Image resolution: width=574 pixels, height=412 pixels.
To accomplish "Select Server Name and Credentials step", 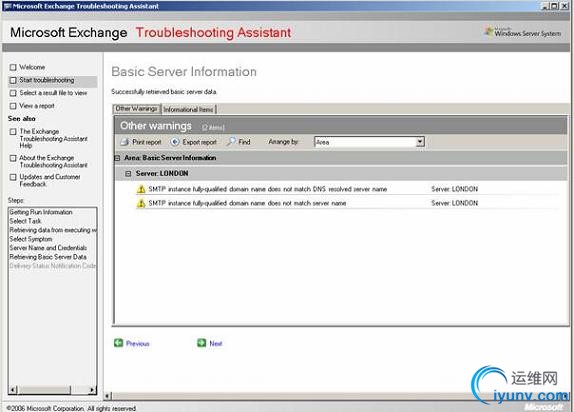I will (48, 248).
